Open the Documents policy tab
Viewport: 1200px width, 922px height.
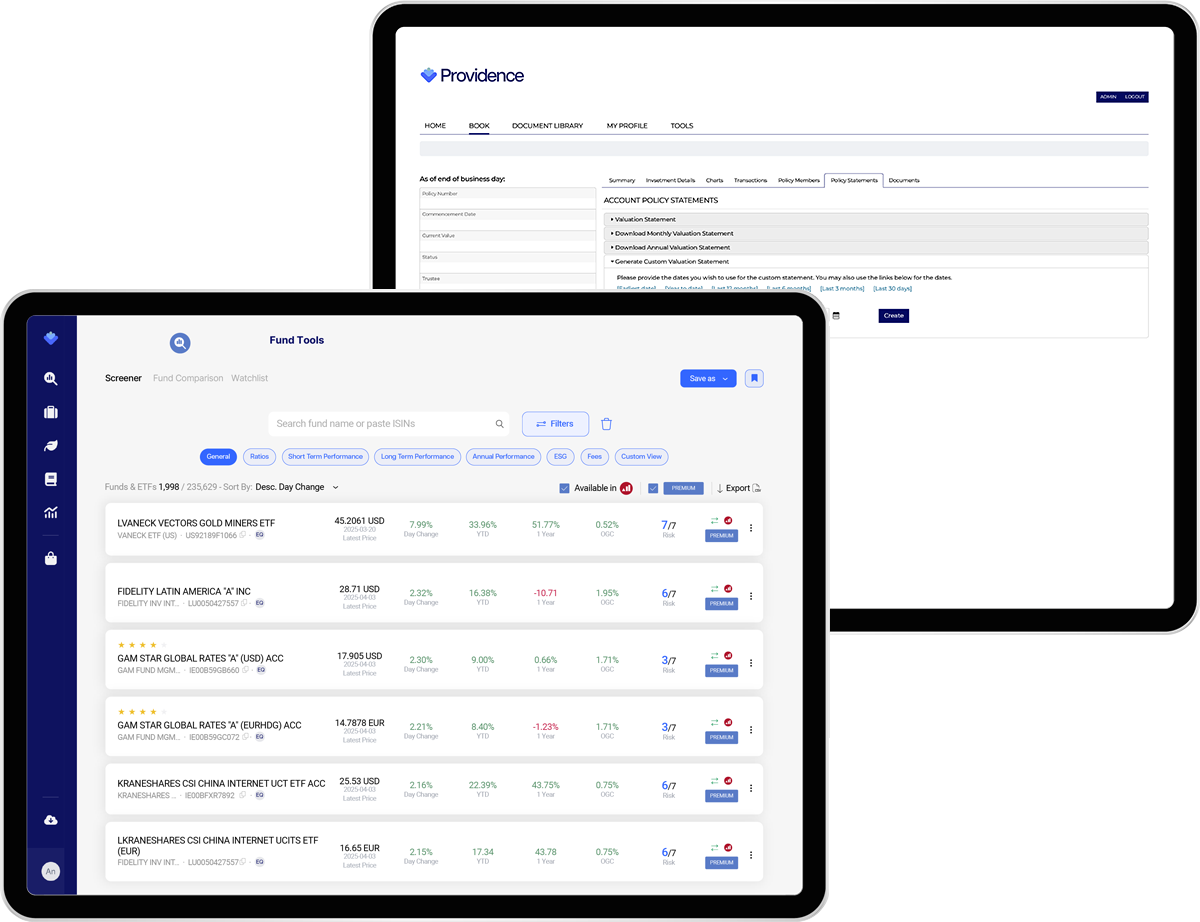pyautogui.click(x=904, y=180)
